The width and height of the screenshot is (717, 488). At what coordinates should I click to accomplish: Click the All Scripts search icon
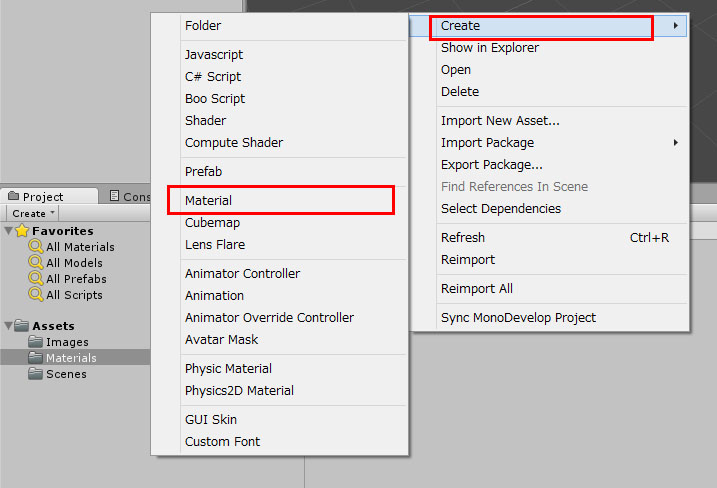[x=36, y=295]
